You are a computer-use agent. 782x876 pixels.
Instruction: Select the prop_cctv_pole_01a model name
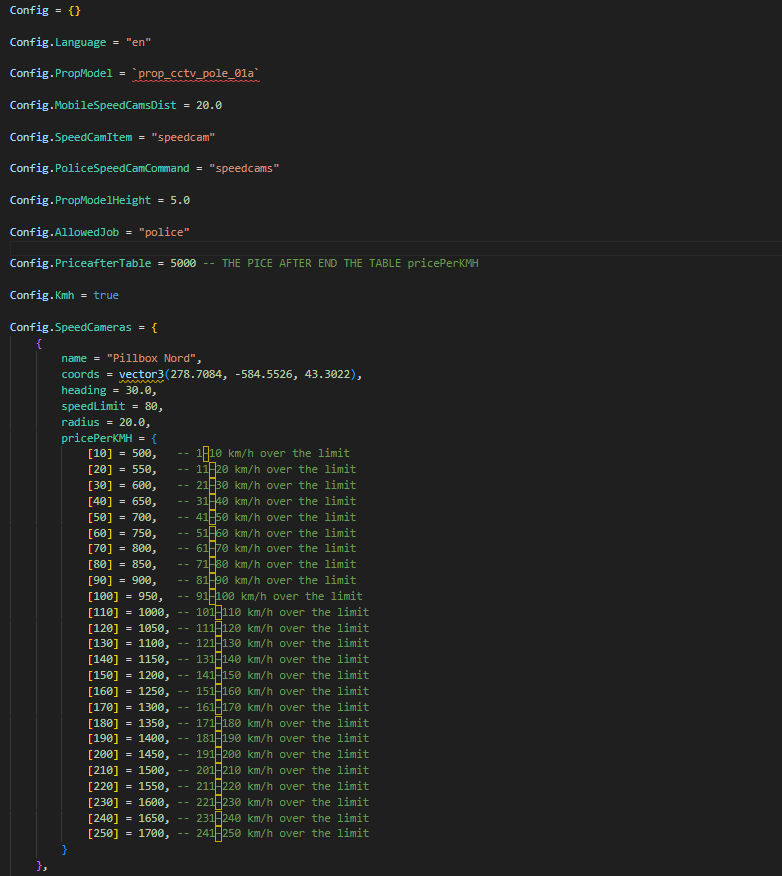(196, 74)
